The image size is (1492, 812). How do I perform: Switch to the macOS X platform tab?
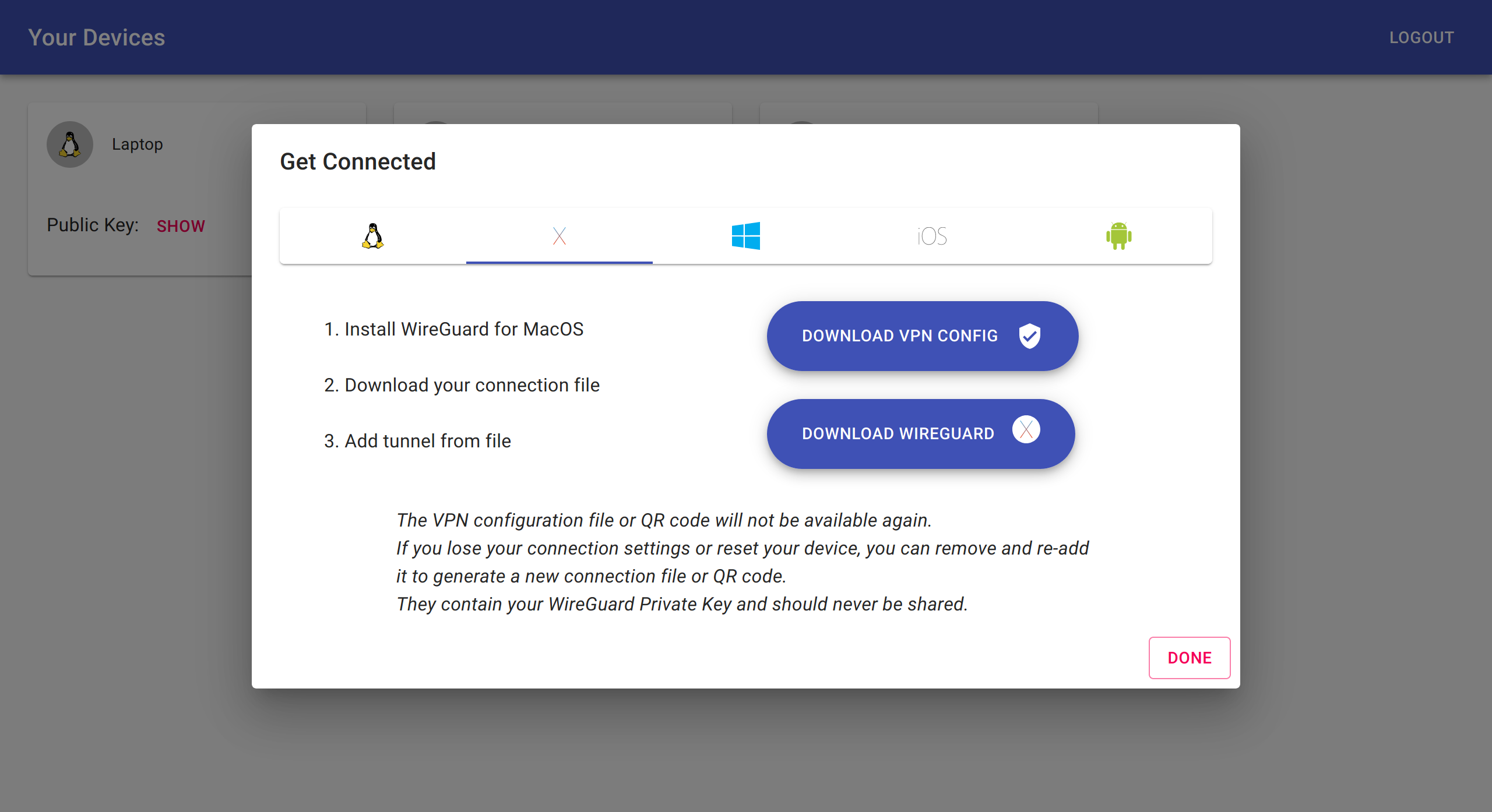(x=559, y=237)
